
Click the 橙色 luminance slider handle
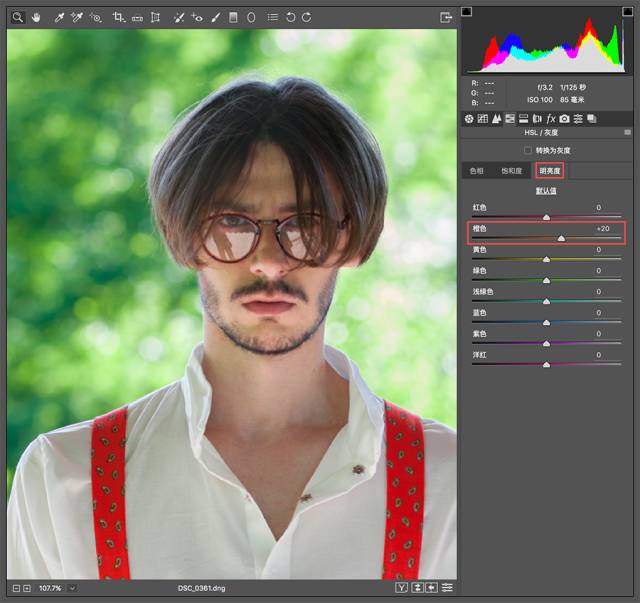pos(561,238)
